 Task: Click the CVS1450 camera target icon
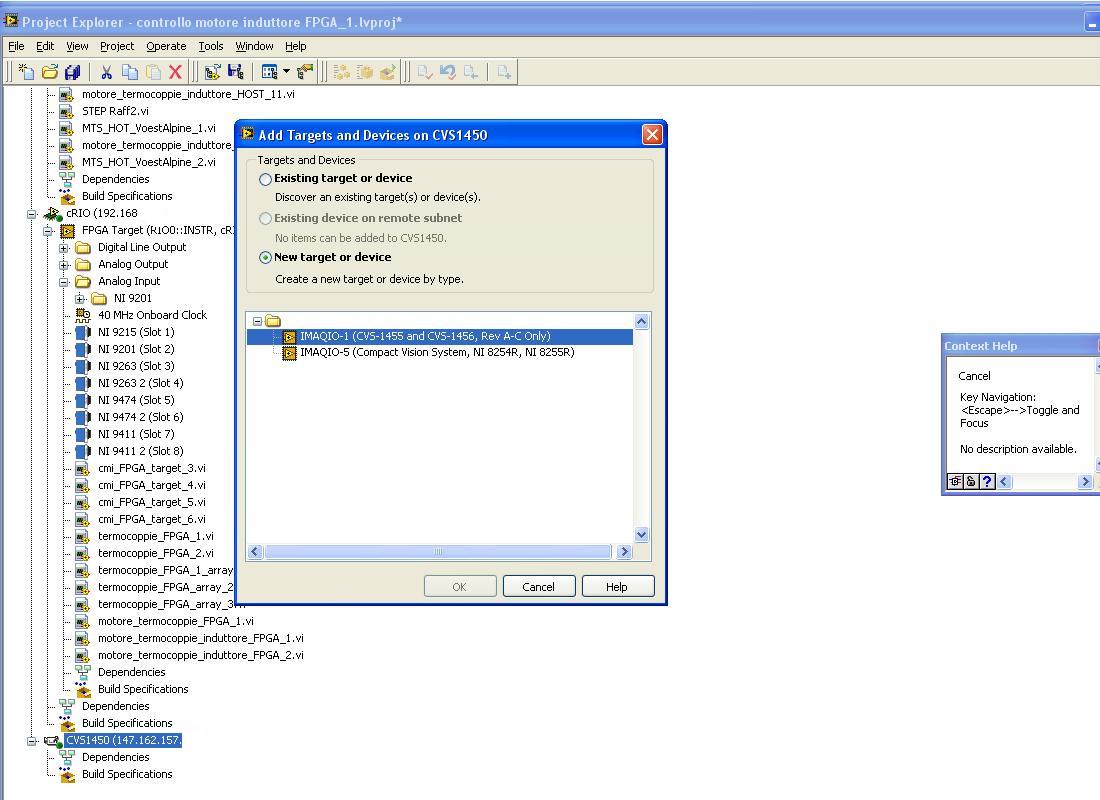click(53, 740)
